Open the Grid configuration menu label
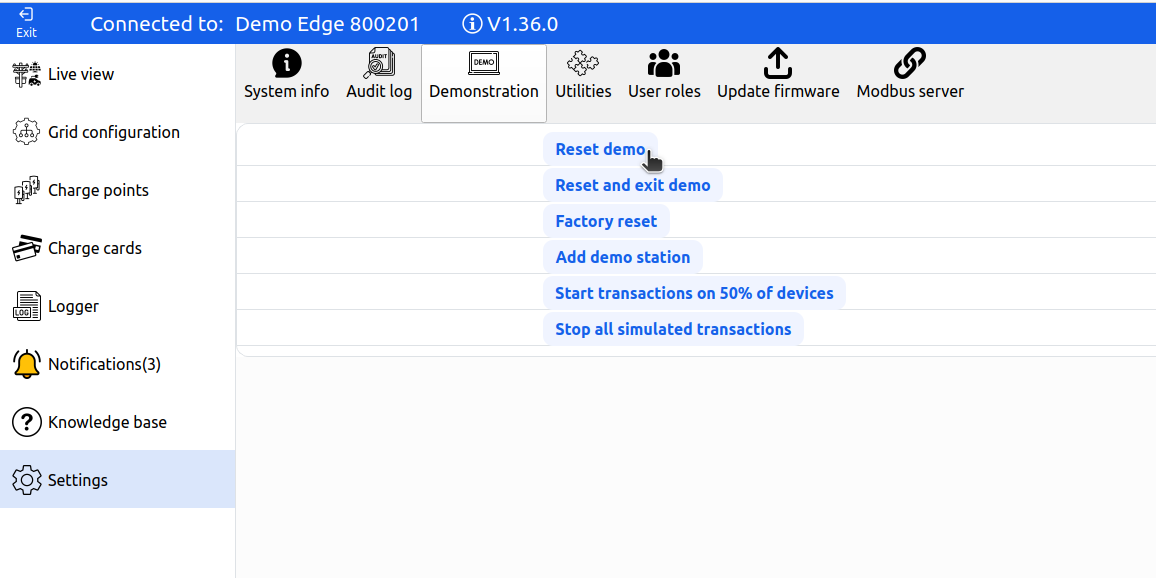Screen dimensions: 1156x578 coord(114,133)
